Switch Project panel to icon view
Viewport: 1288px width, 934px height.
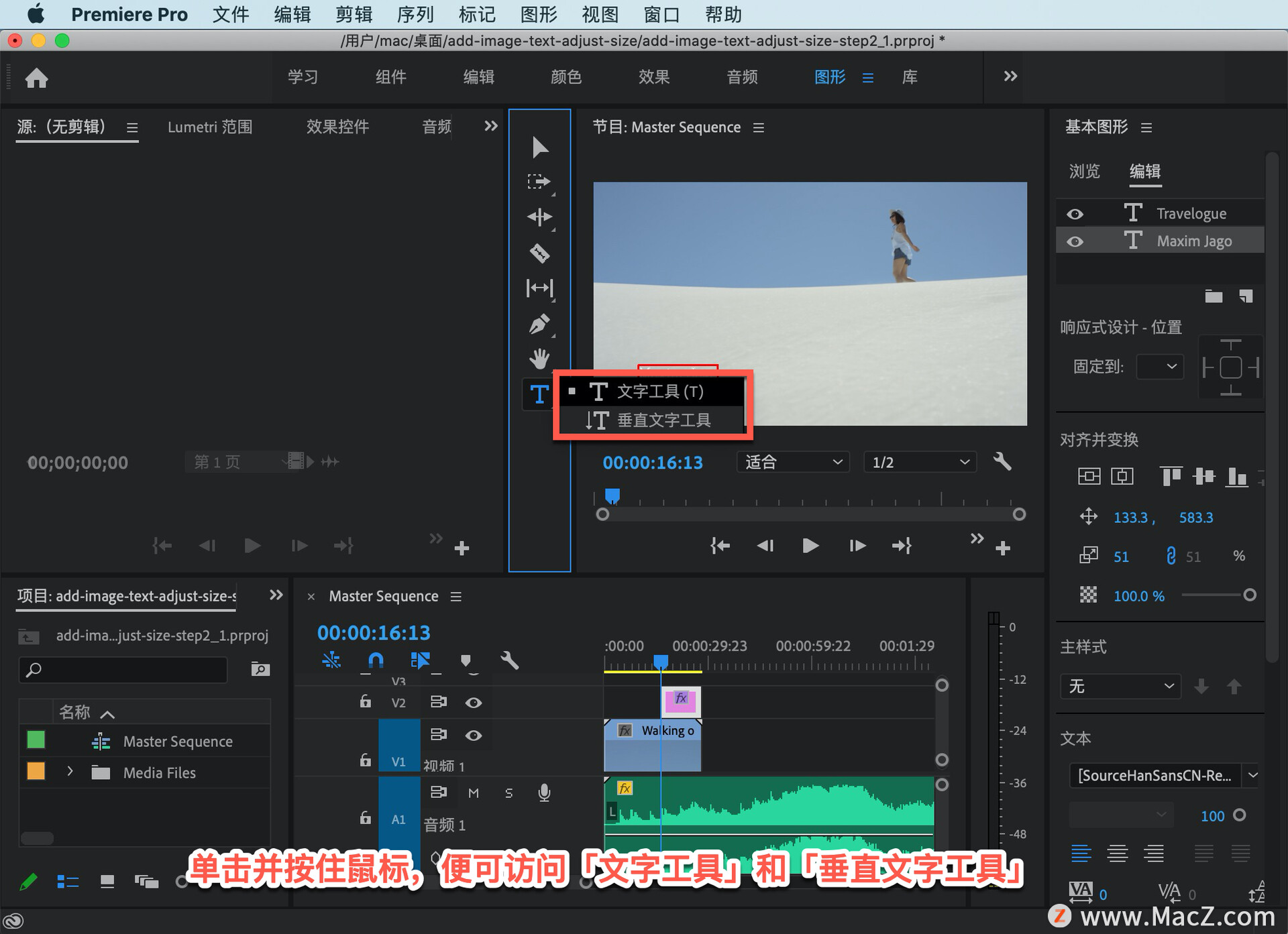coord(107,882)
